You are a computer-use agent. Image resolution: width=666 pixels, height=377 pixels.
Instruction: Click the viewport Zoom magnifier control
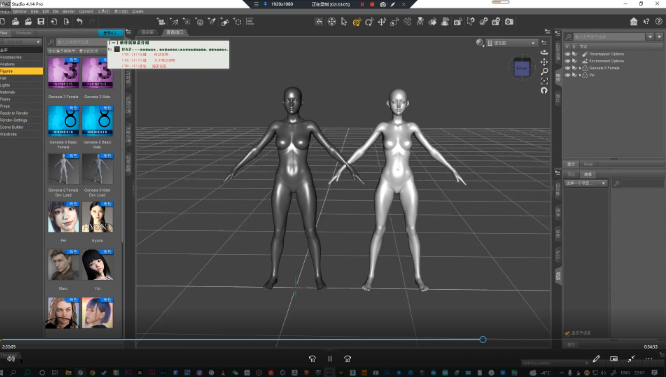click(544, 72)
